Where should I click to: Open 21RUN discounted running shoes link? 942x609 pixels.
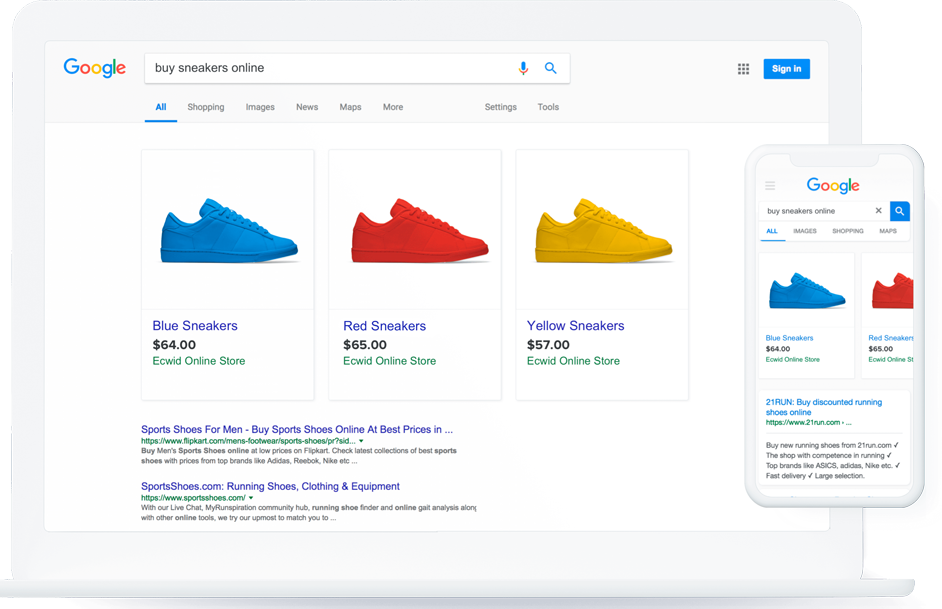click(x=824, y=407)
